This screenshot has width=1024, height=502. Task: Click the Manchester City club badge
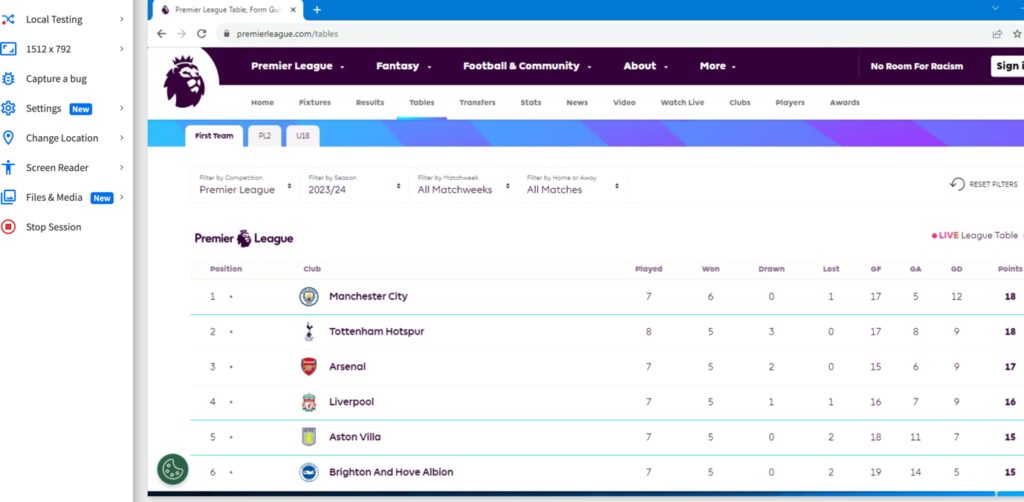click(x=309, y=296)
